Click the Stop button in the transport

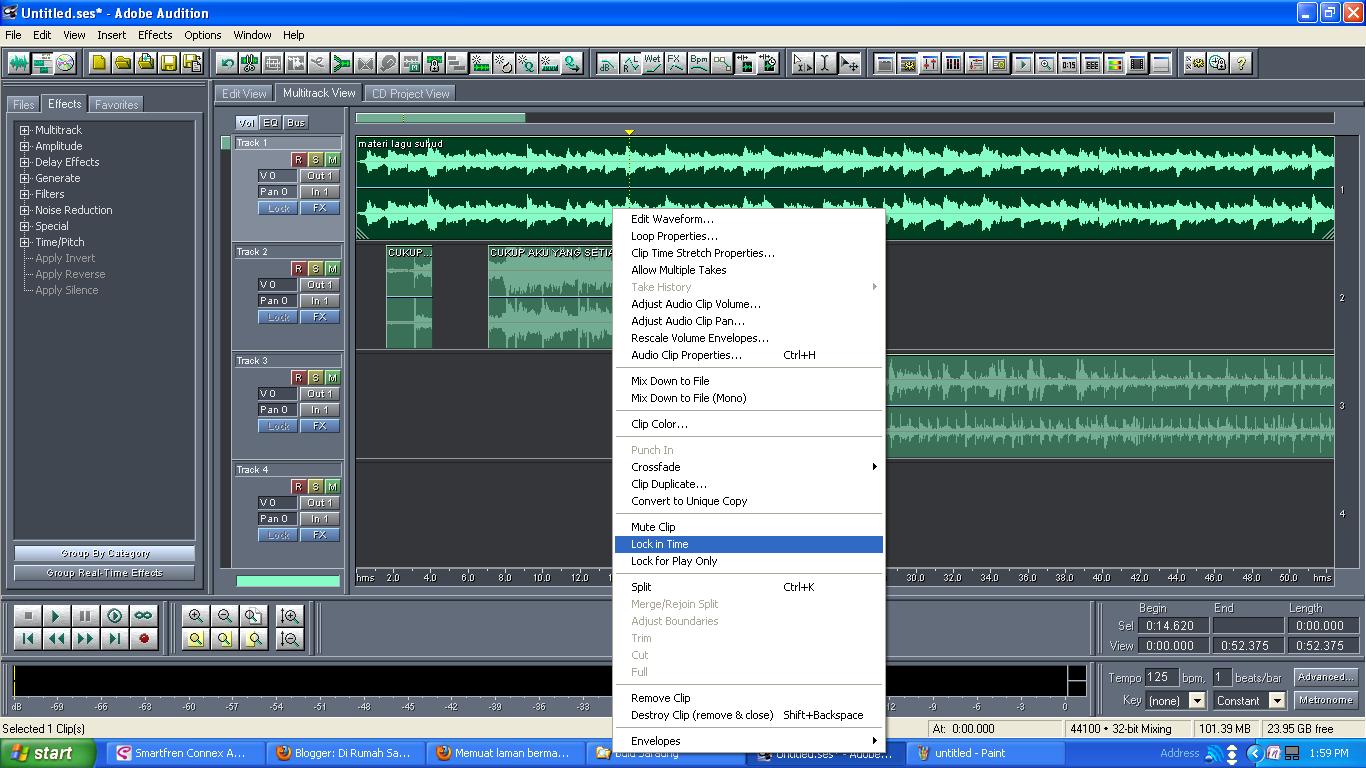pos(27,616)
